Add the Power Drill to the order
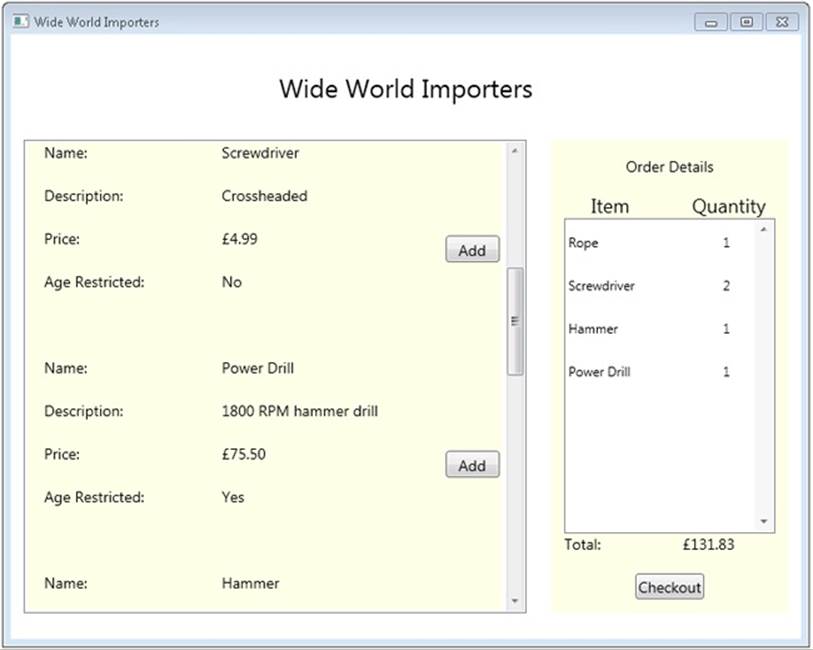The image size is (813, 650). pyautogui.click(x=472, y=464)
